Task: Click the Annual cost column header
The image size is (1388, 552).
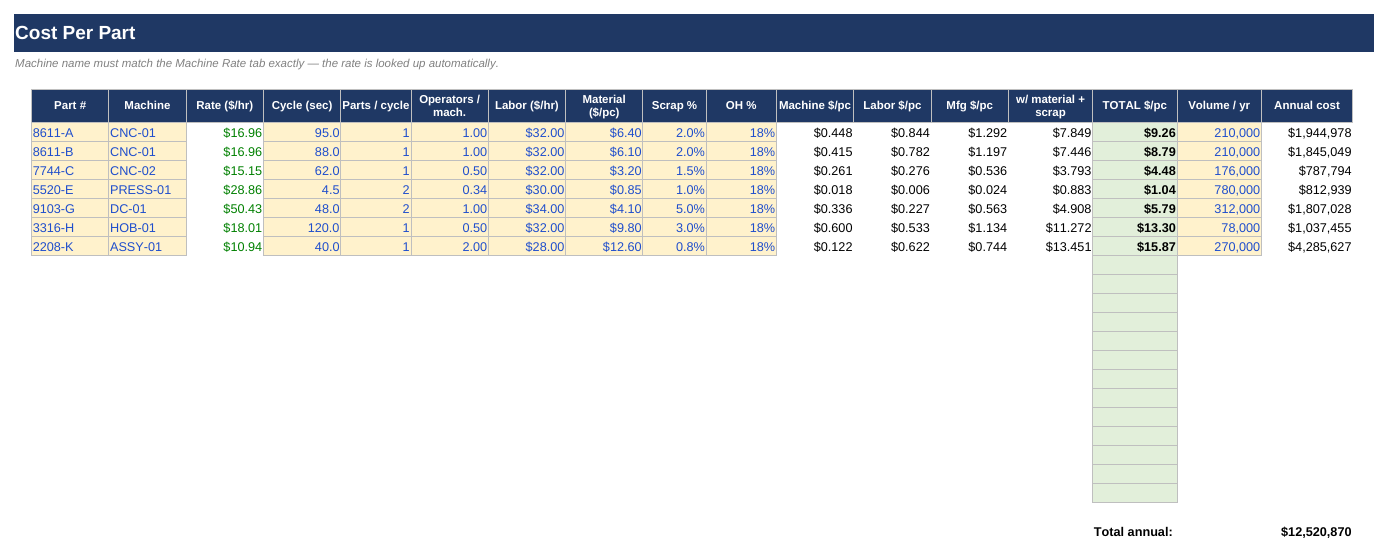Action: pyautogui.click(x=1307, y=105)
